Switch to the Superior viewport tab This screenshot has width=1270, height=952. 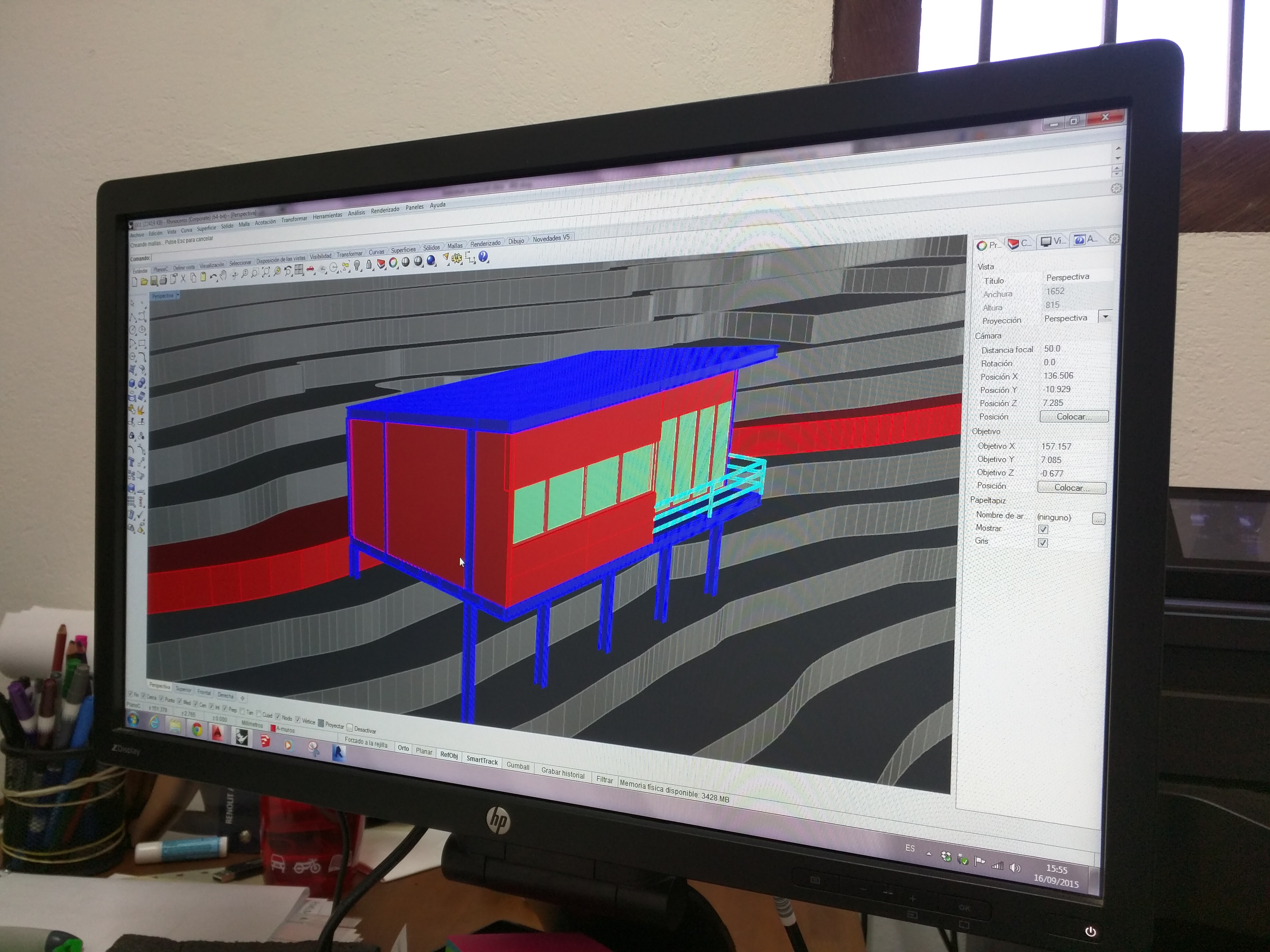click(184, 689)
